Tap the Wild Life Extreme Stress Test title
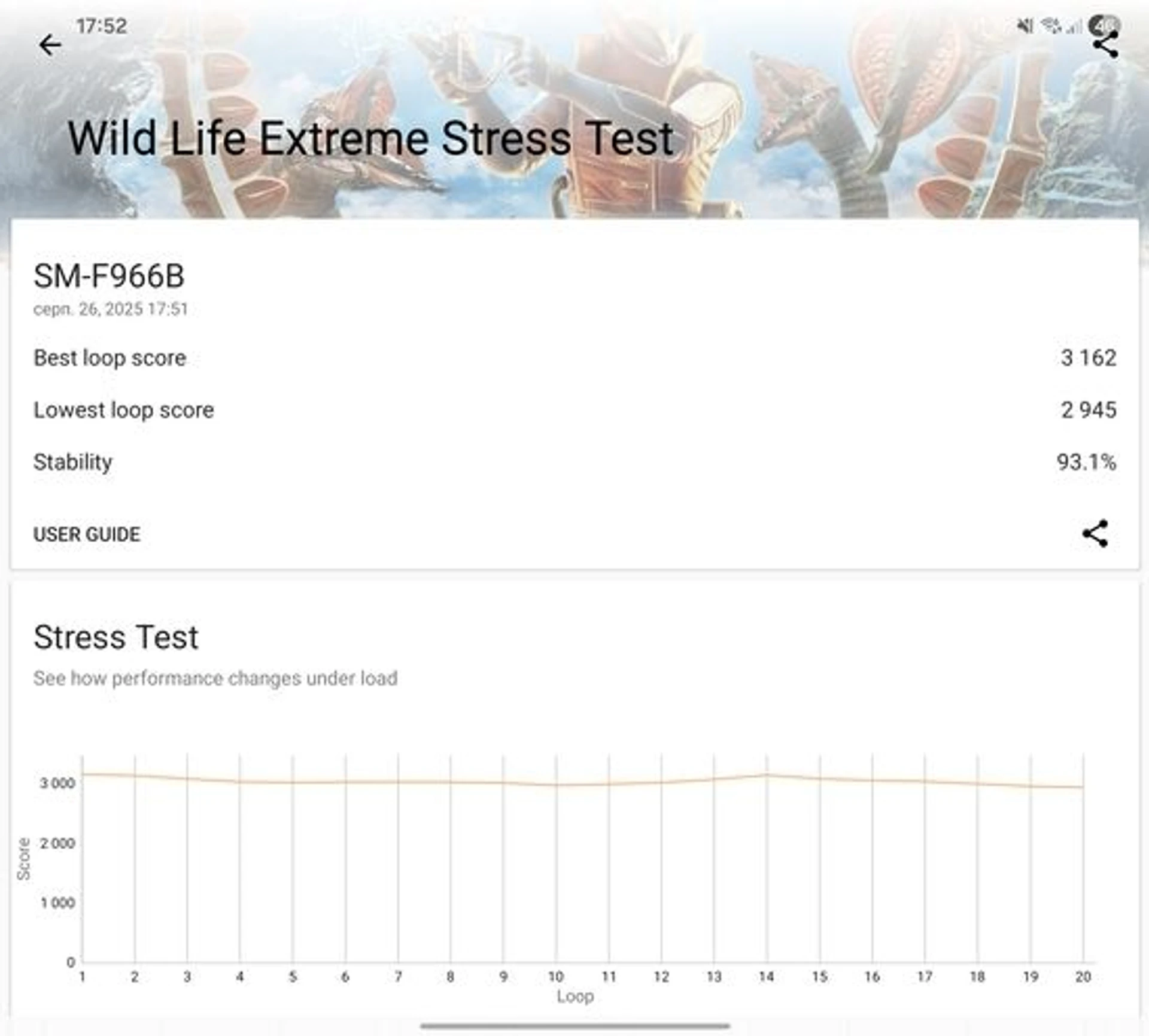Viewport: 1149px width, 1036px height. coord(371,139)
